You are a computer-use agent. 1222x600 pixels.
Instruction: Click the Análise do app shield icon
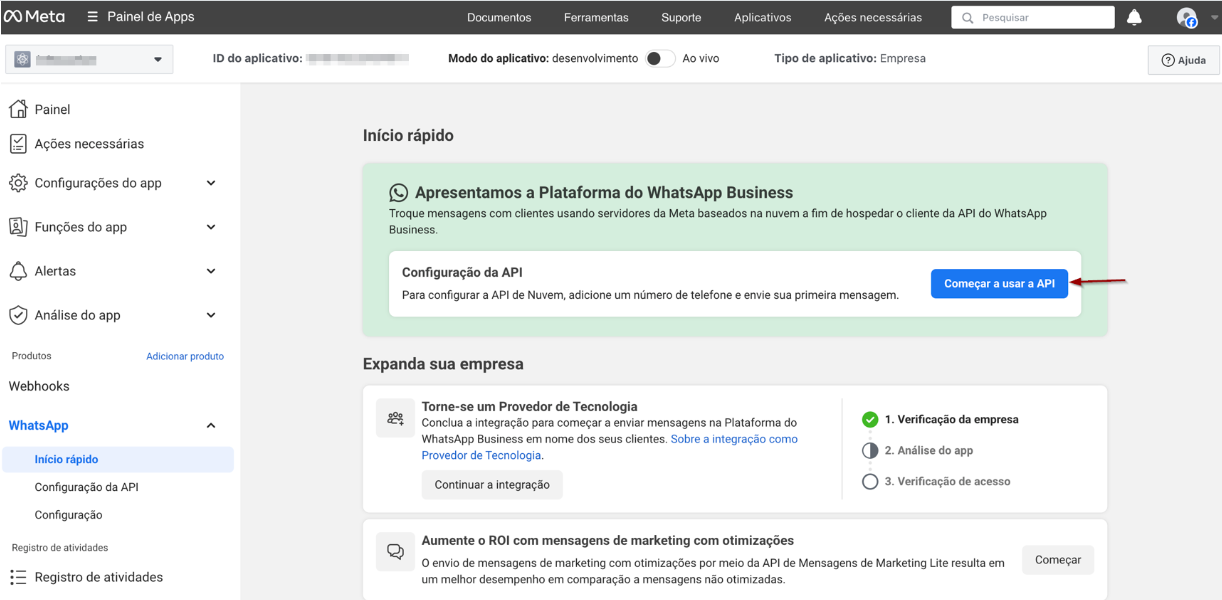(18, 315)
